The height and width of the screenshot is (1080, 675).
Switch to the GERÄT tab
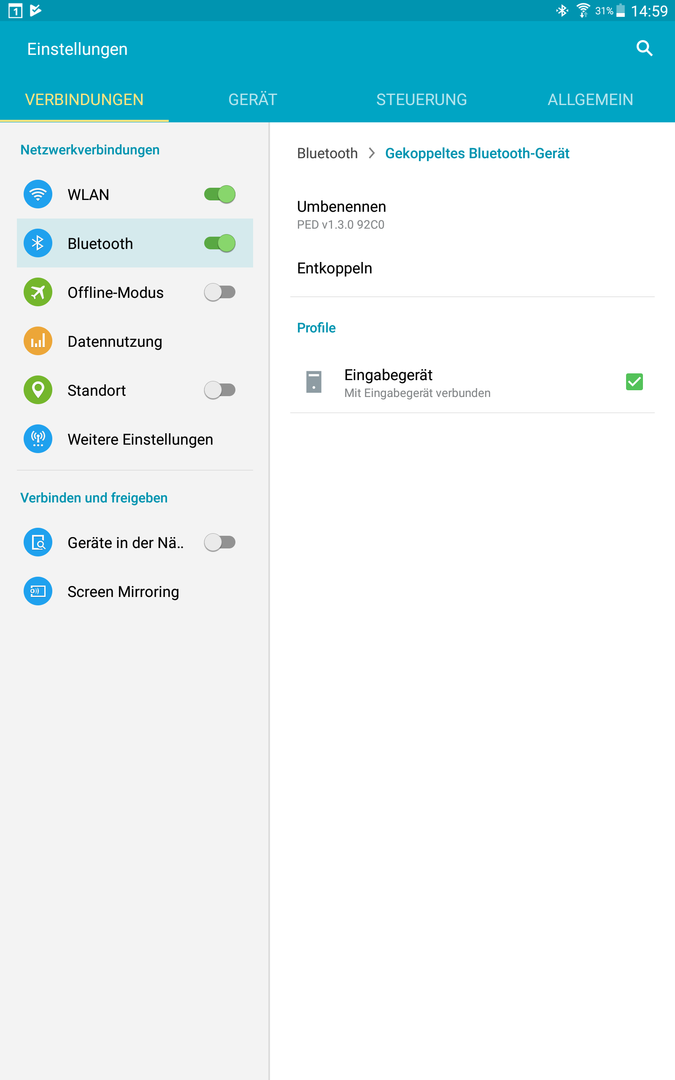[253, 100]
